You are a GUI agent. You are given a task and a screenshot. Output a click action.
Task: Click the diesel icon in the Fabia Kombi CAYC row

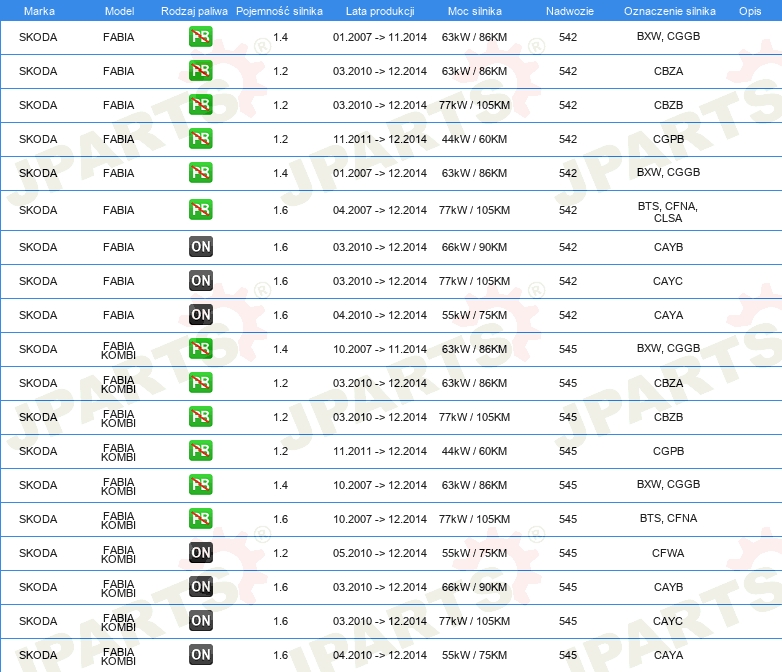click(x=200, y=620)
